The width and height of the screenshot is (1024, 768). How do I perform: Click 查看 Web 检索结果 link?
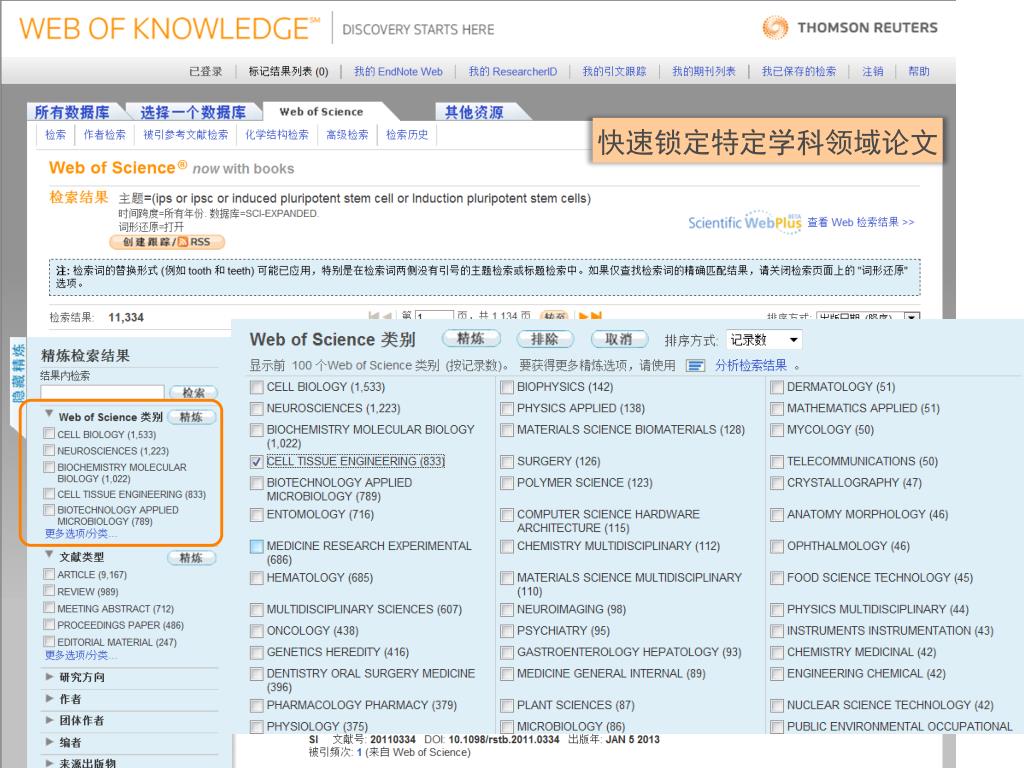[x=861, y=222]
